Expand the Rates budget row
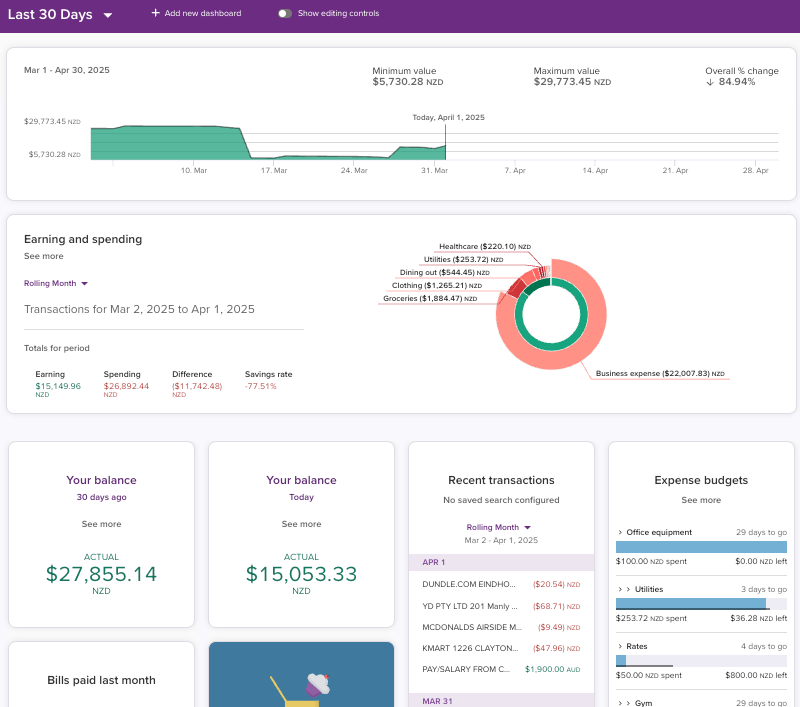 coord(620,646)
